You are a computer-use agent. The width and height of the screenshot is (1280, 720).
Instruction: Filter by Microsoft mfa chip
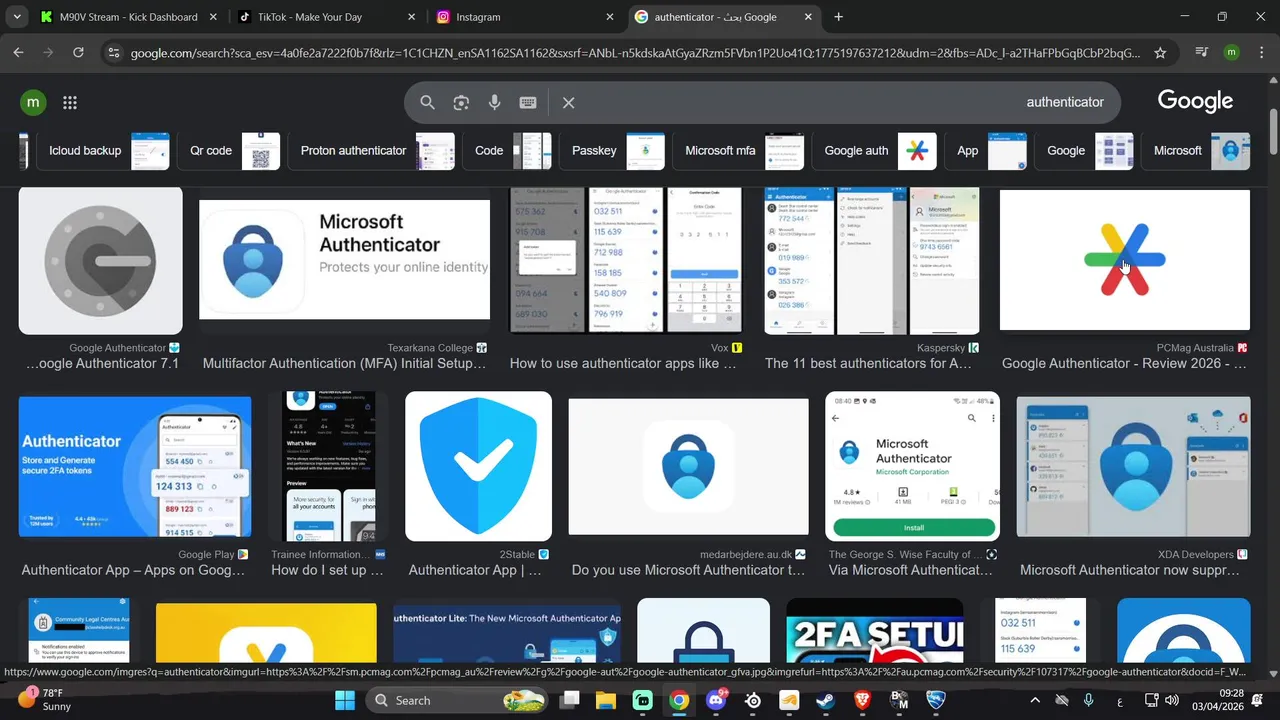click(738, 151)
